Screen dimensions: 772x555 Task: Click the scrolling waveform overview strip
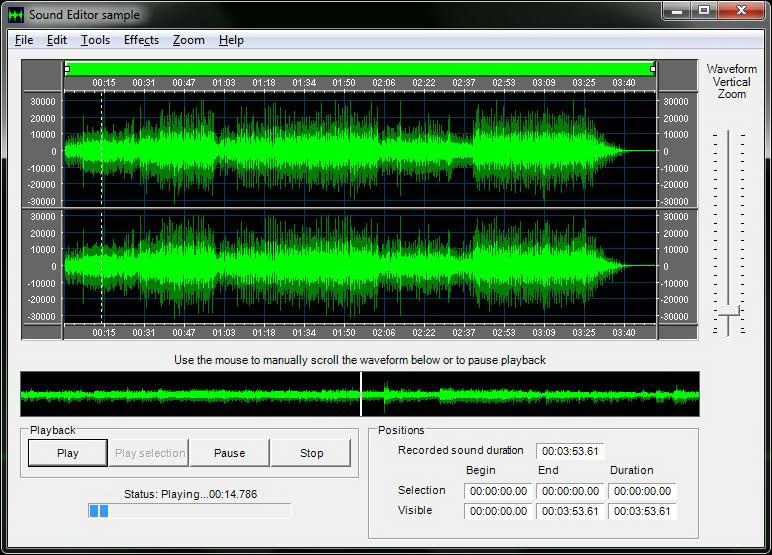pyautogui.click(x=359, y=395)
